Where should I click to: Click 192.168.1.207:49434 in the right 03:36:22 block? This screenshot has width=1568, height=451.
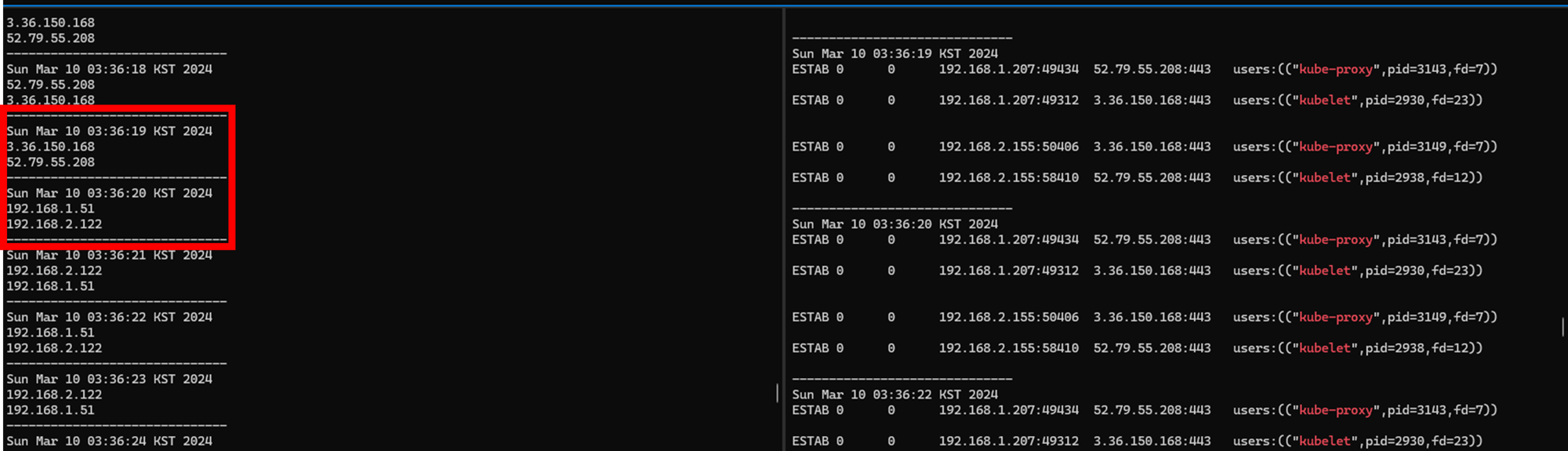1009,410
